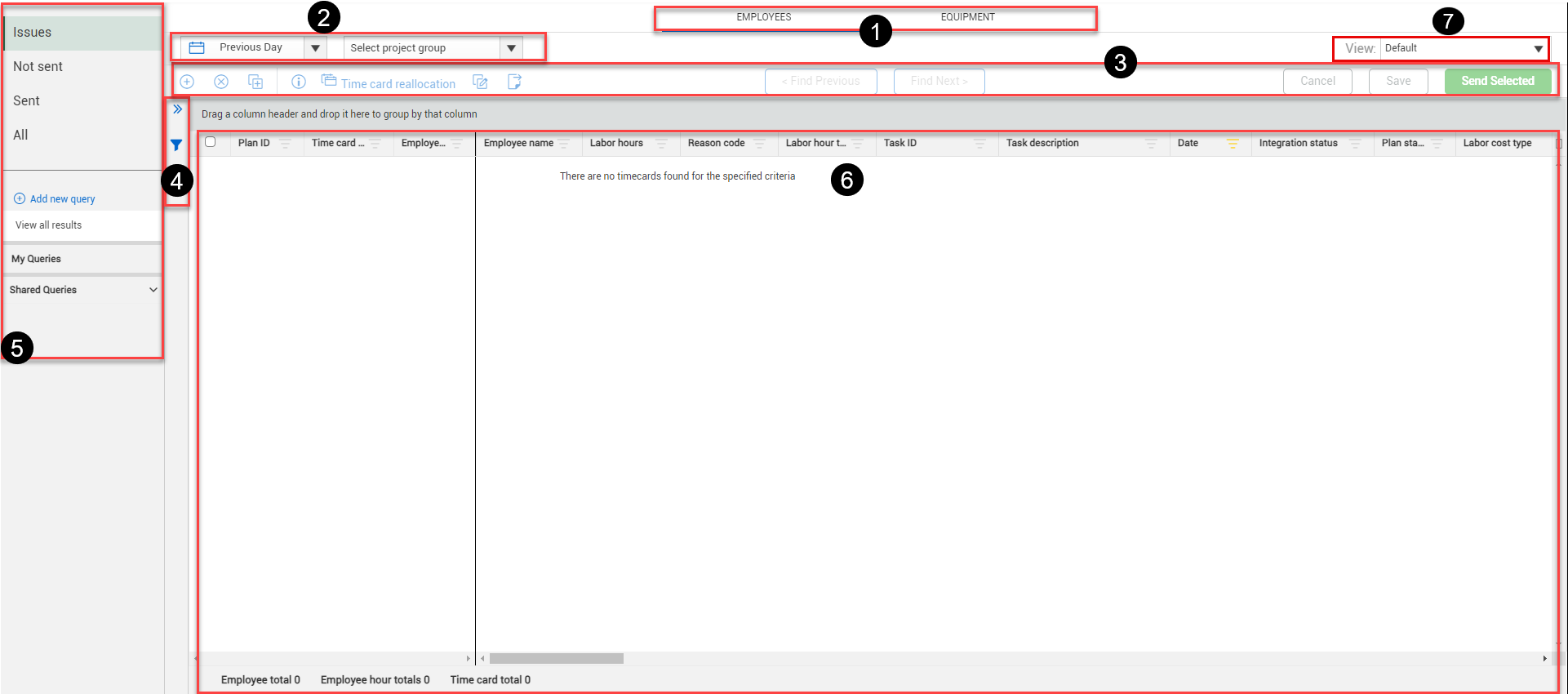Open the Integration status column filter menu
Image resolution: width=1568 pixels, height=694 pixels.
pyautogui.click(x=1355, y=144)
